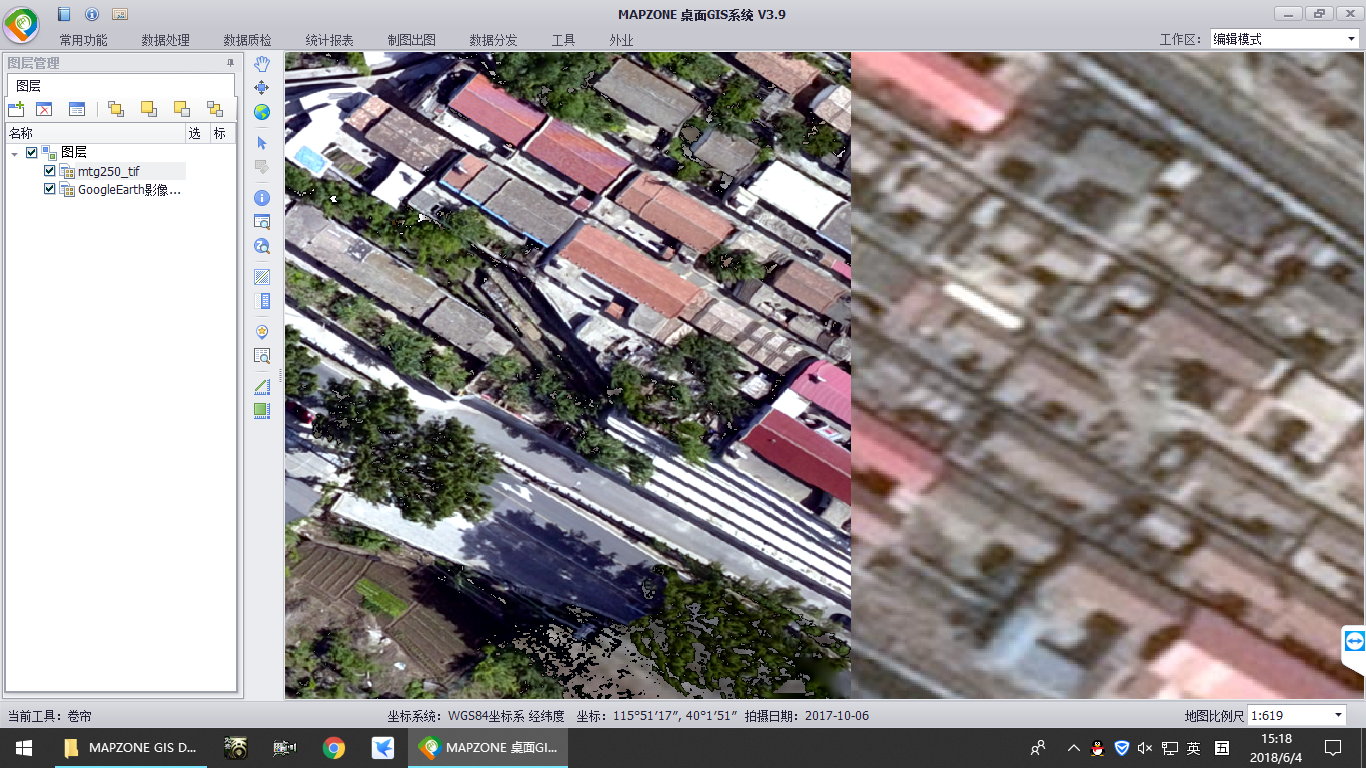Viewport: 1366px width, 768px height.
Task: Toggle the 图层 root group checkbox
Action: (x=32, y=153)
